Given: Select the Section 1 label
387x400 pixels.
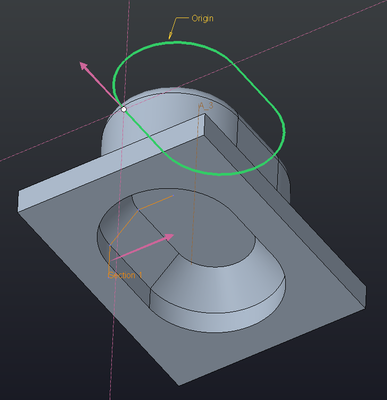Looking at the screenshot, I should click(x=125, y=275).
